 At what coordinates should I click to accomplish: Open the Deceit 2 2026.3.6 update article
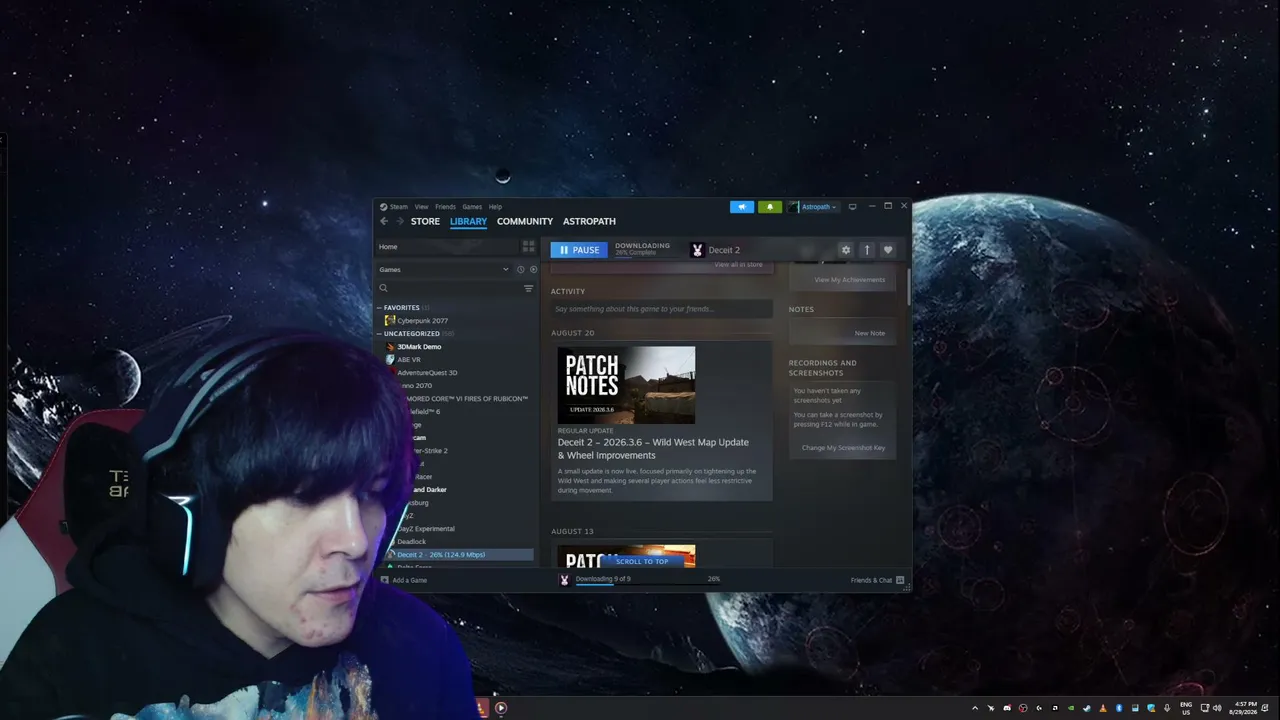click(x=653, y=448)
